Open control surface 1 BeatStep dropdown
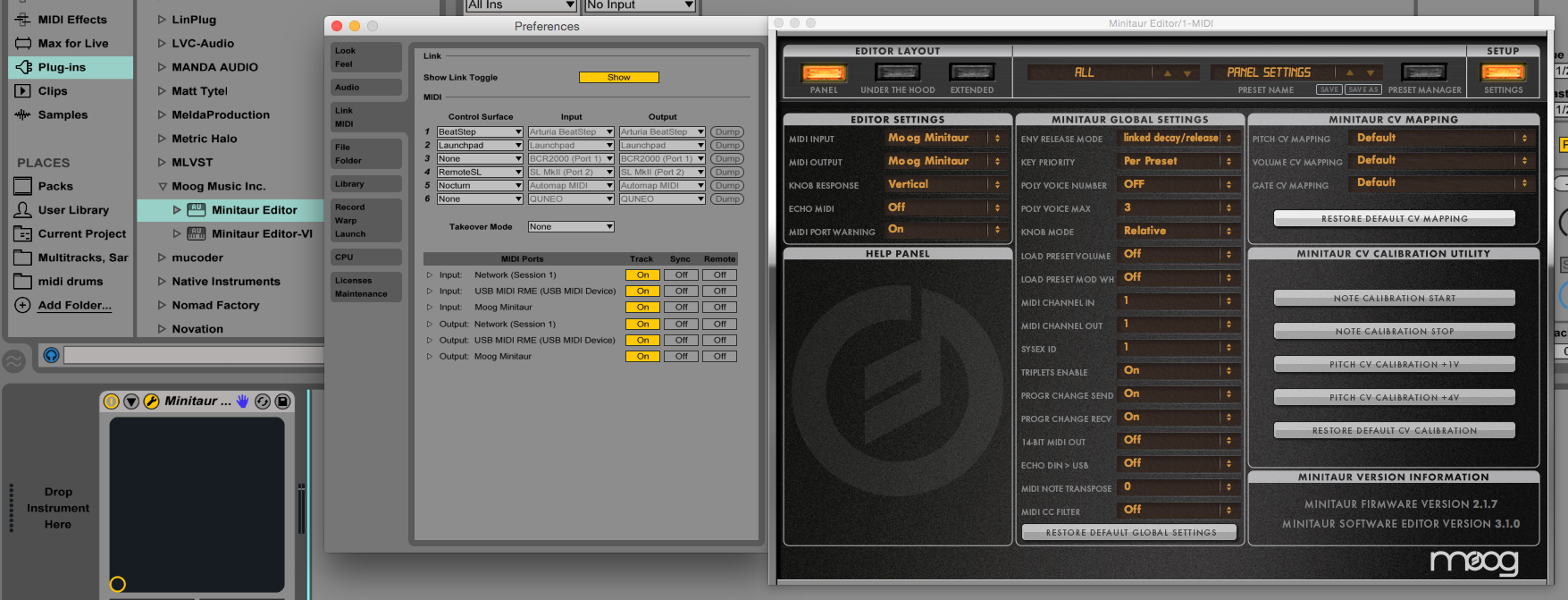 click(x=480, y=132)
